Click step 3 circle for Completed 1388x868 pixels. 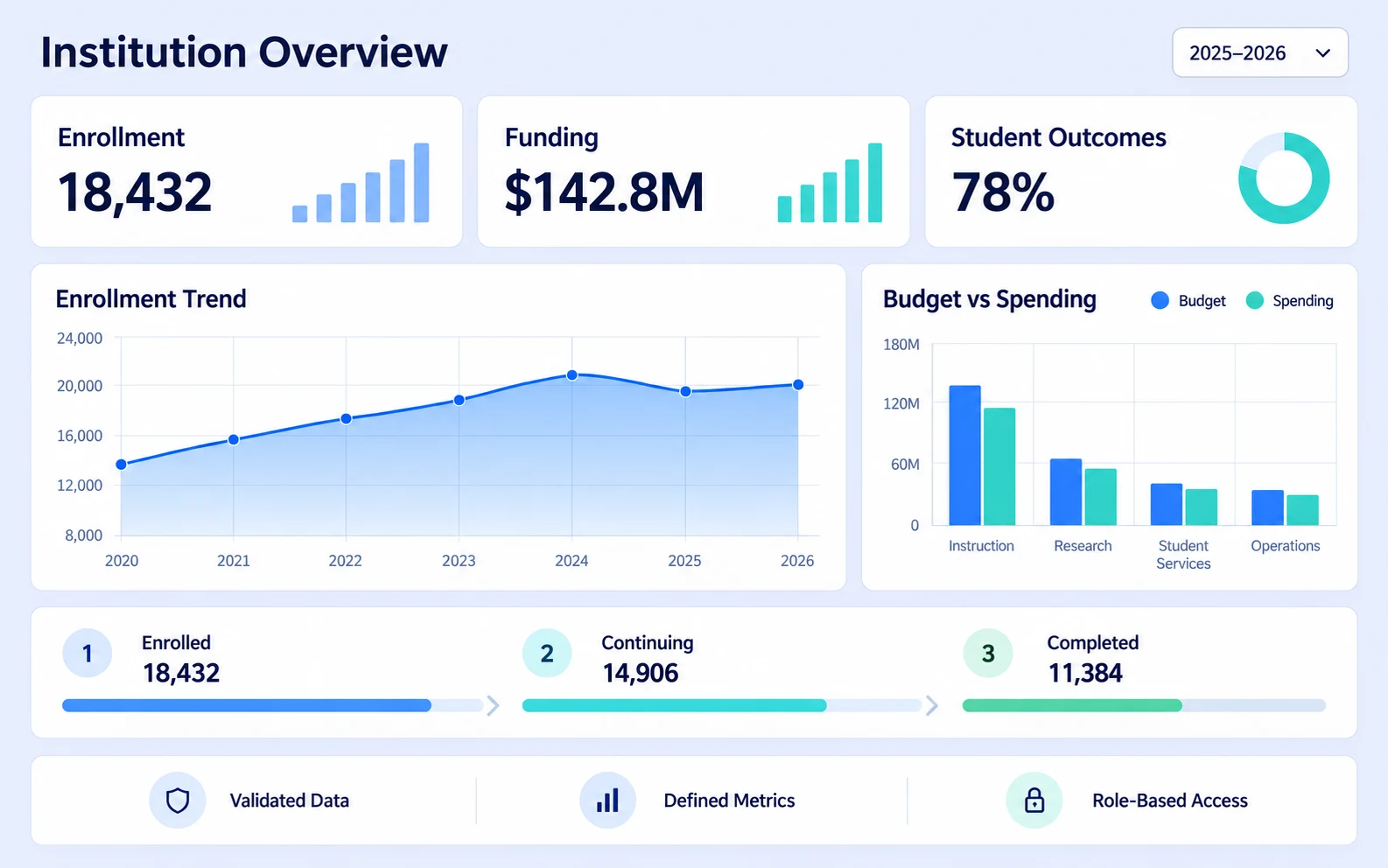[988, 653]
